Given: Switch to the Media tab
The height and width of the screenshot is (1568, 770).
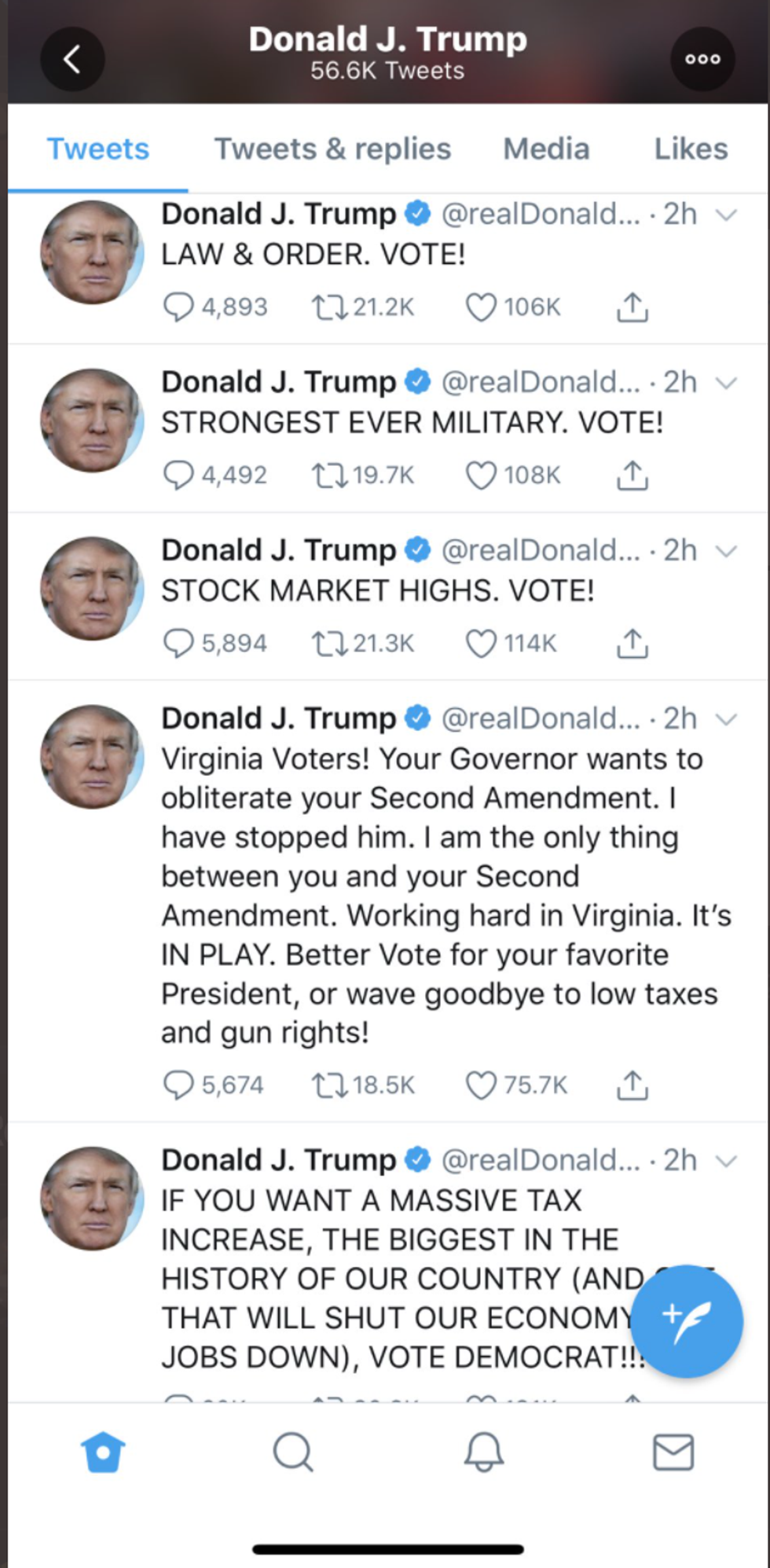Looking at the screenshot, I should [546, 149].
